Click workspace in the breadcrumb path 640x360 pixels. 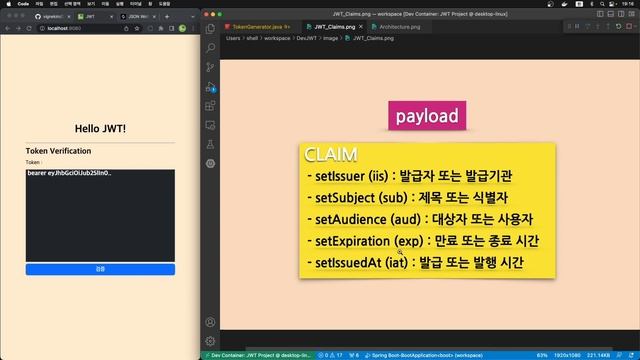point(277,38)
